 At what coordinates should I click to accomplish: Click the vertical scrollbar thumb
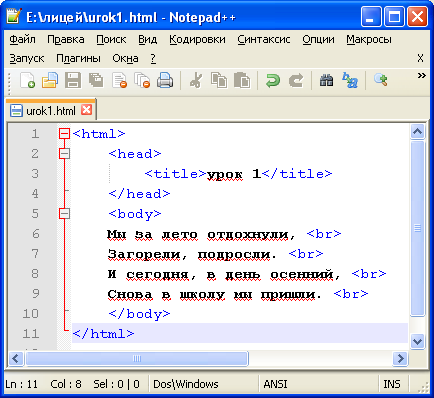click(417, 228)
